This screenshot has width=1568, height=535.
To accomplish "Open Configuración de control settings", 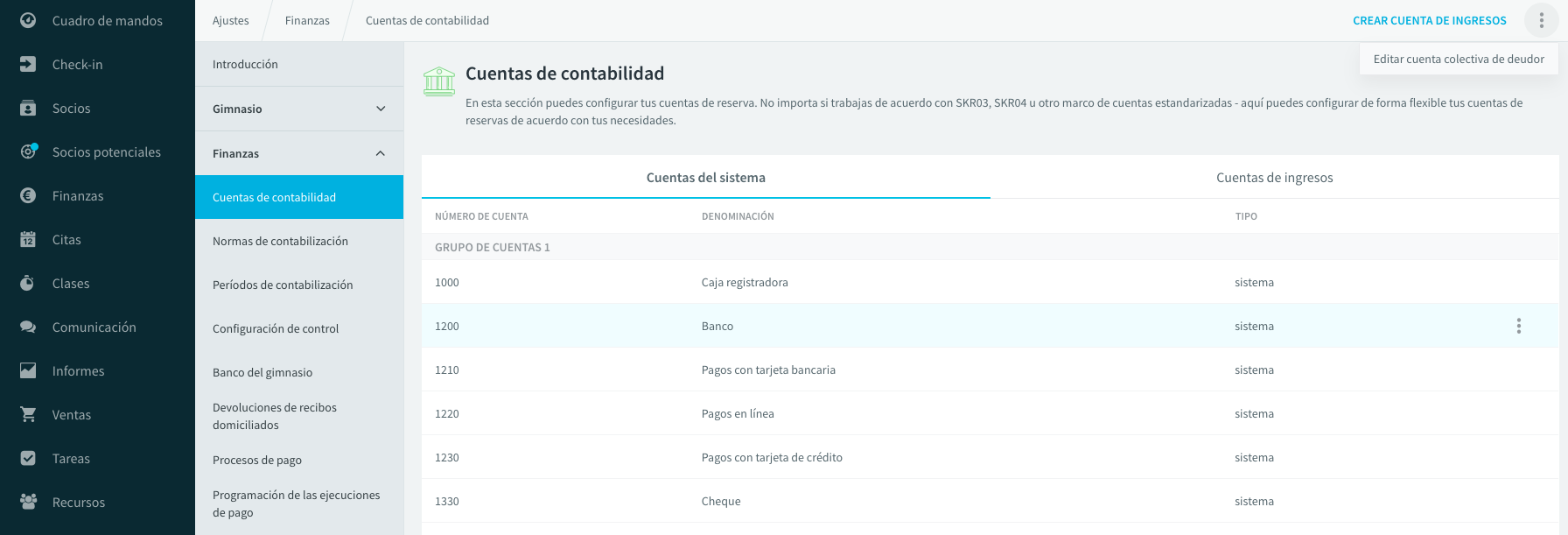I will point(299,328).
